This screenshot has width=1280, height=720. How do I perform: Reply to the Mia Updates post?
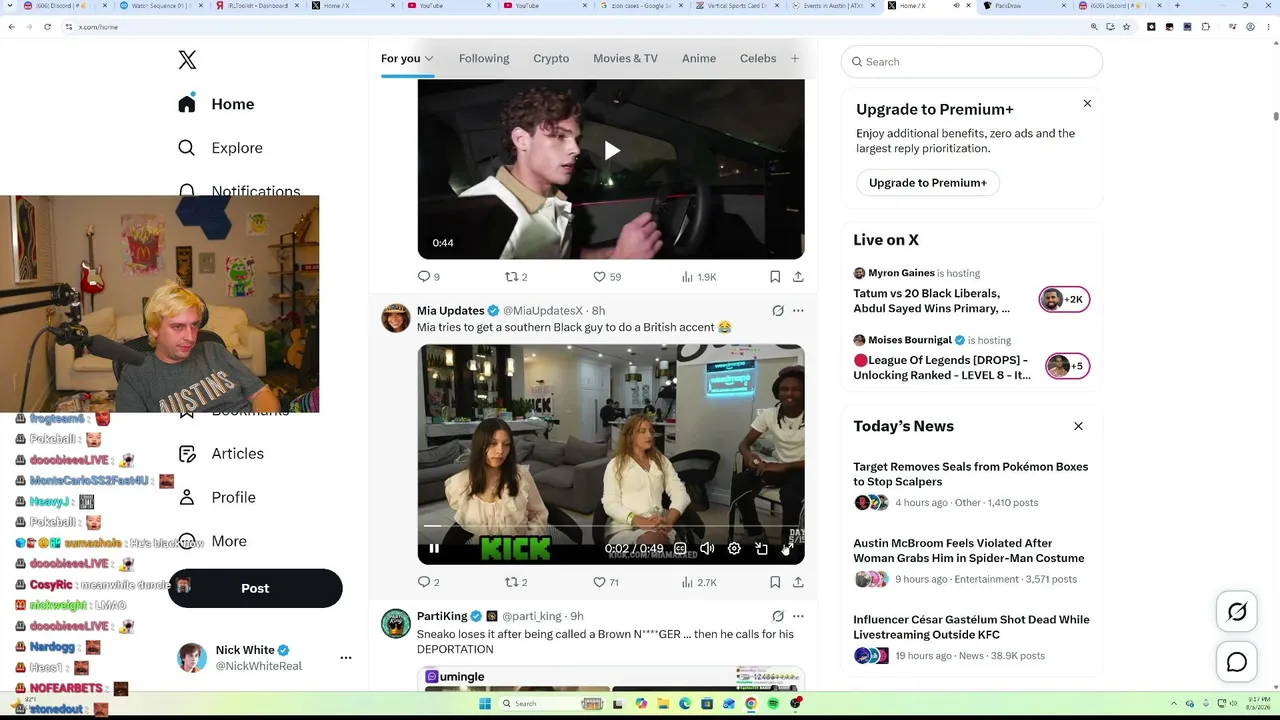(x=428, y=582)
